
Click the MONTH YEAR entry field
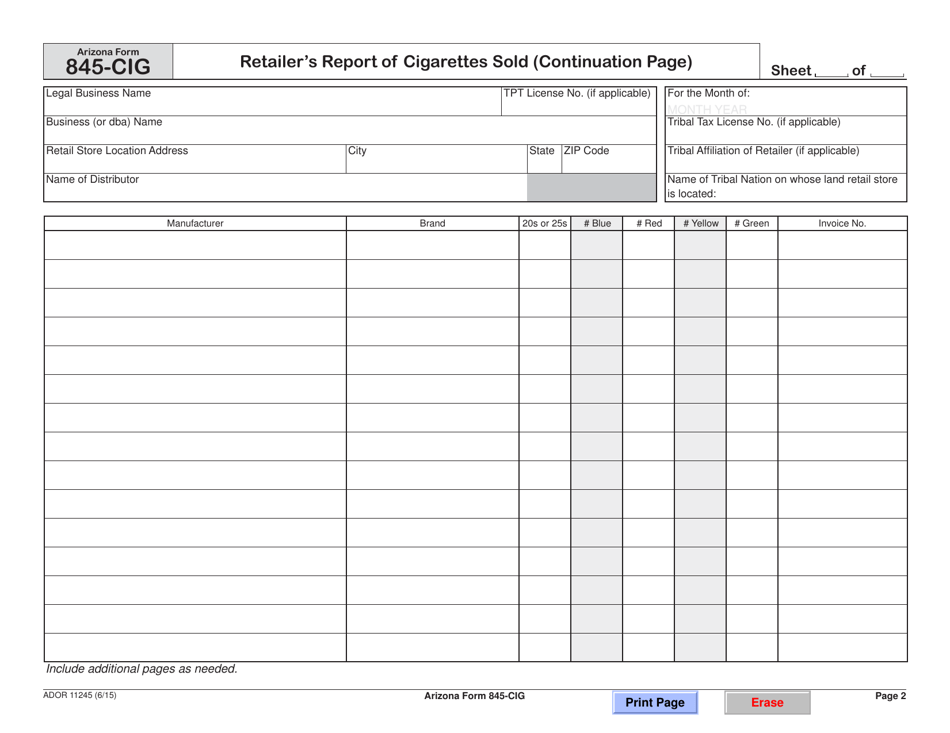click(x=785, y=108)
